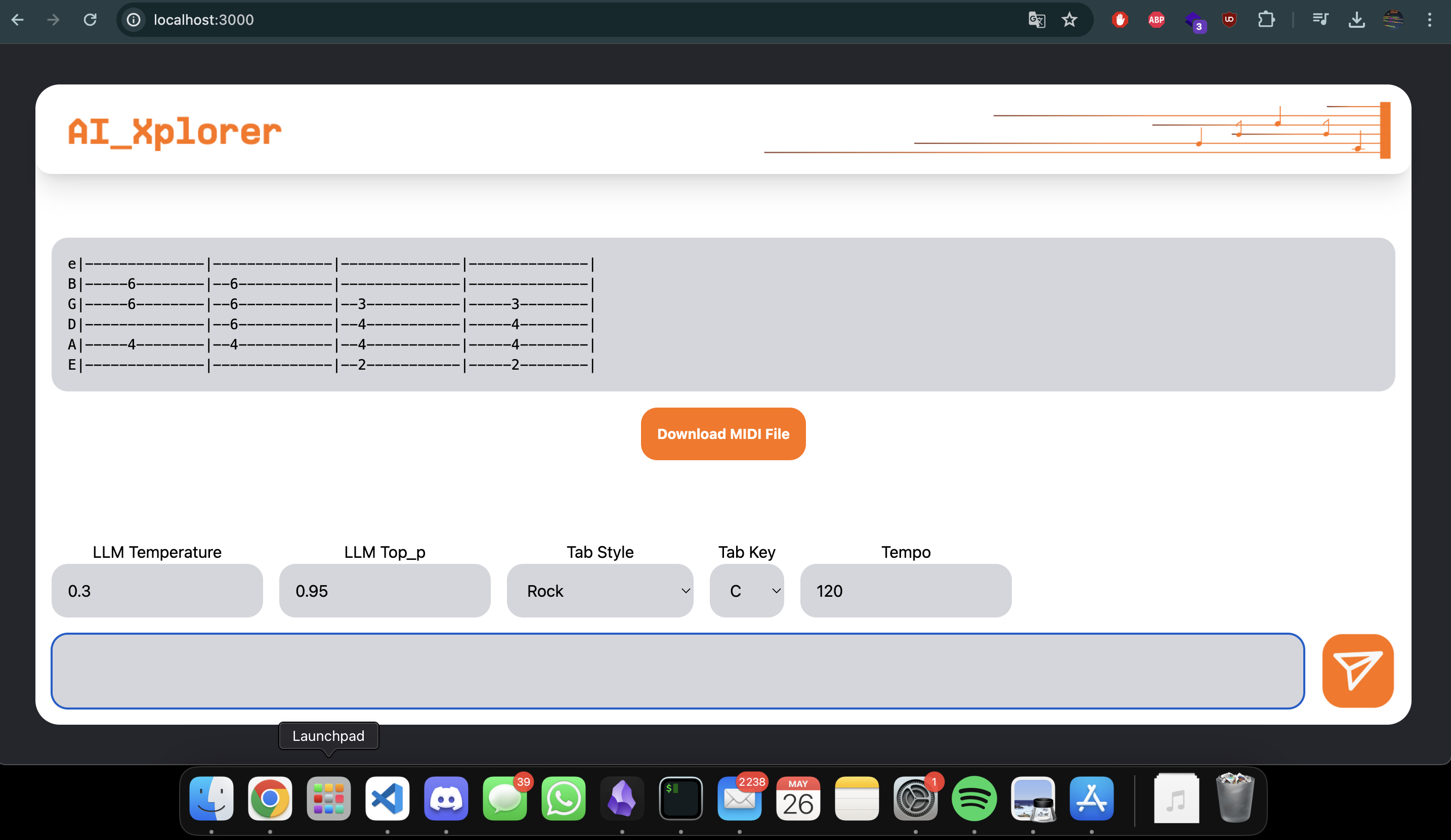Open Launchpad from the dock
This screenshot has height=840, width=1451.
328,799
